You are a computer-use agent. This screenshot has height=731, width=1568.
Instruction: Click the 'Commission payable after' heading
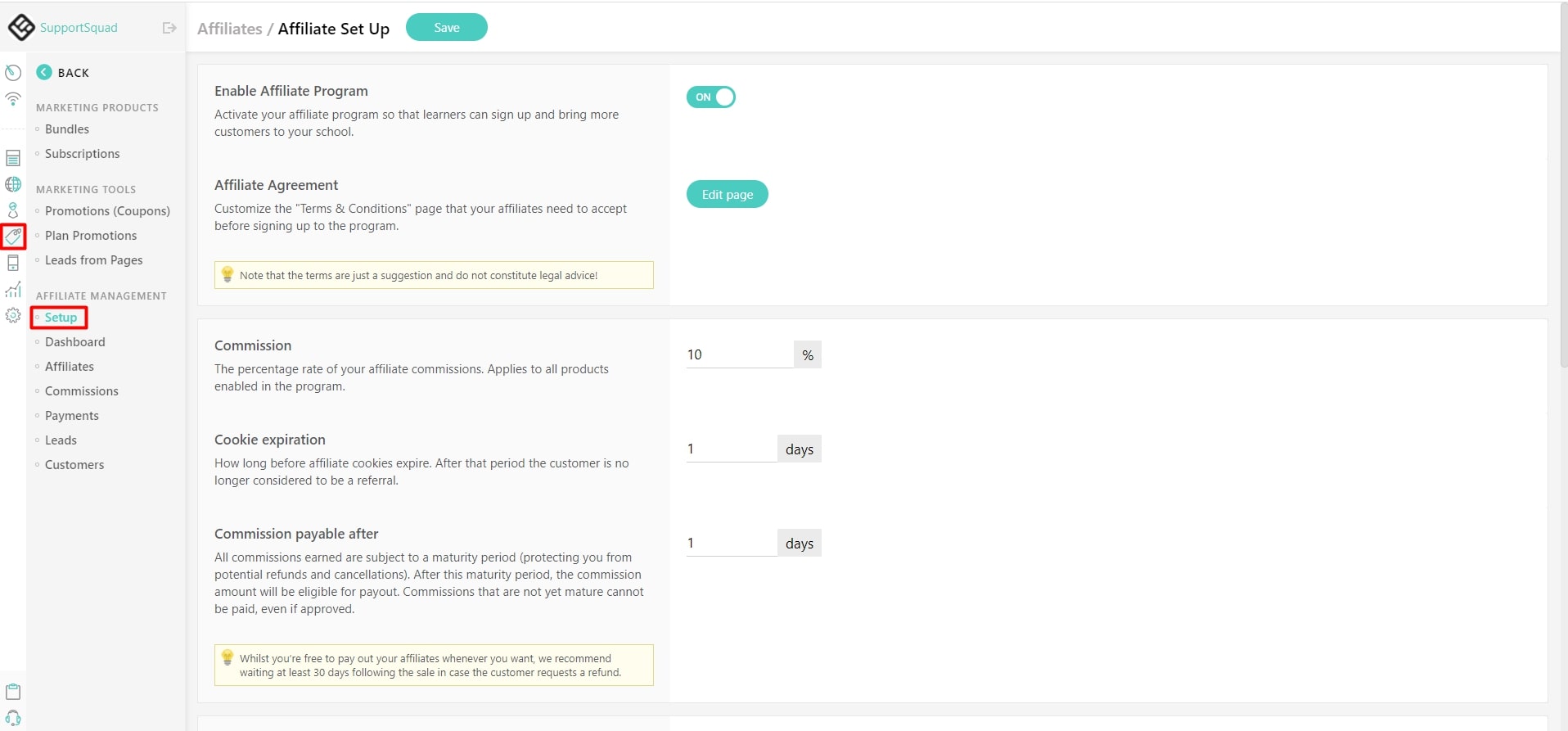(x=296, y=534)
